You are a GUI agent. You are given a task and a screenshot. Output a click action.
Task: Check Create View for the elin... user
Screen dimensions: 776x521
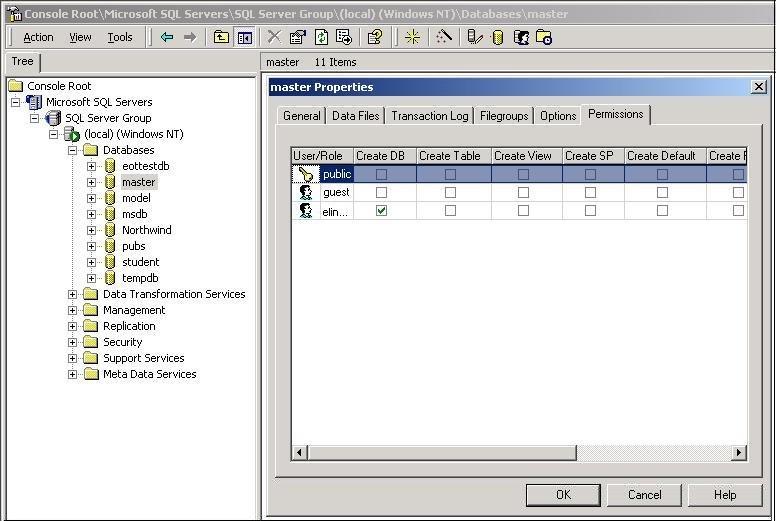coord(523,211)
